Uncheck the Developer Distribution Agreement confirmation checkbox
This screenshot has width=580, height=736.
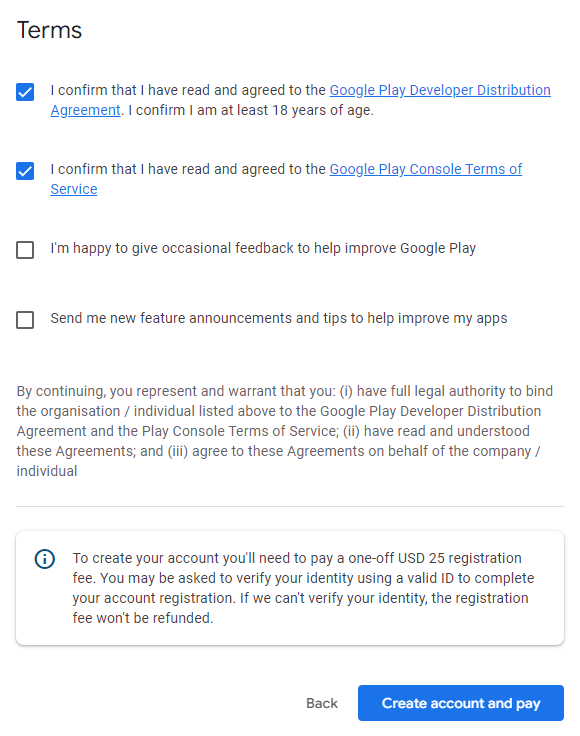tap(25, 92)
